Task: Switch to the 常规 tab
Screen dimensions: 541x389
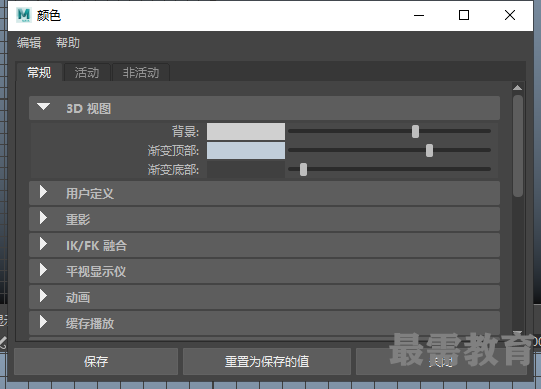Action: 39,72
